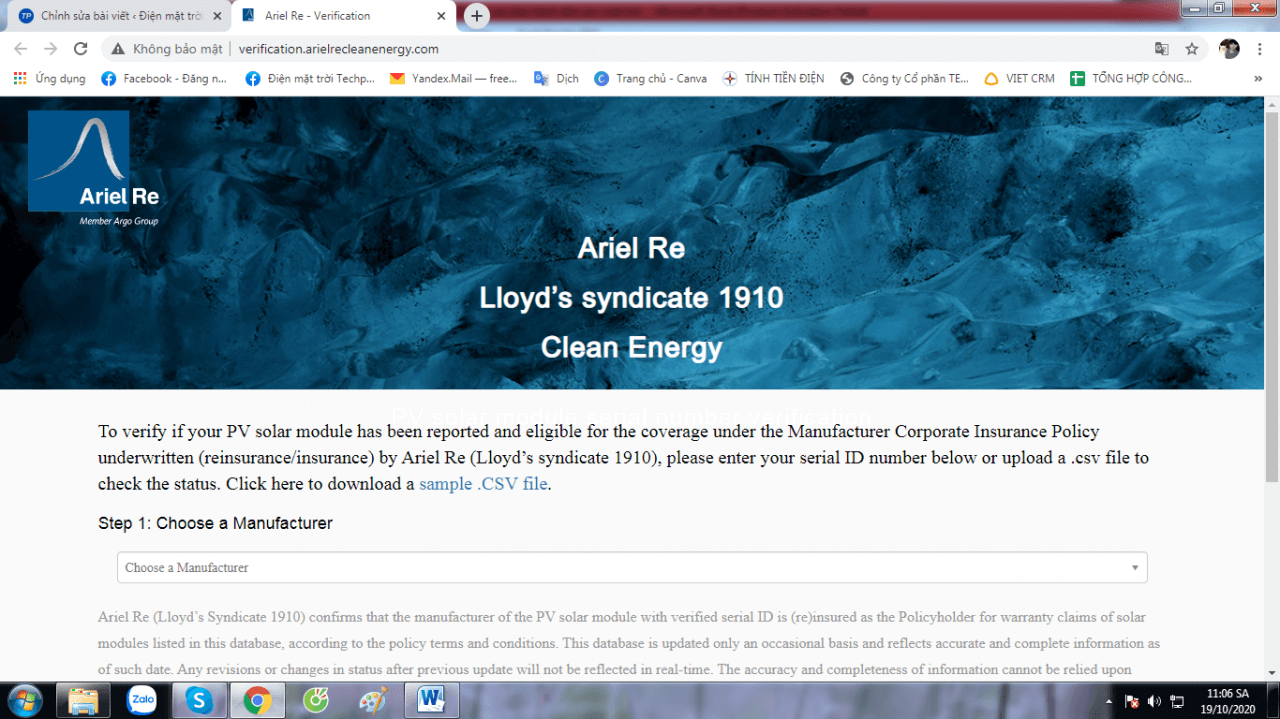Click the browser back arrow

[x=20, y=49]
